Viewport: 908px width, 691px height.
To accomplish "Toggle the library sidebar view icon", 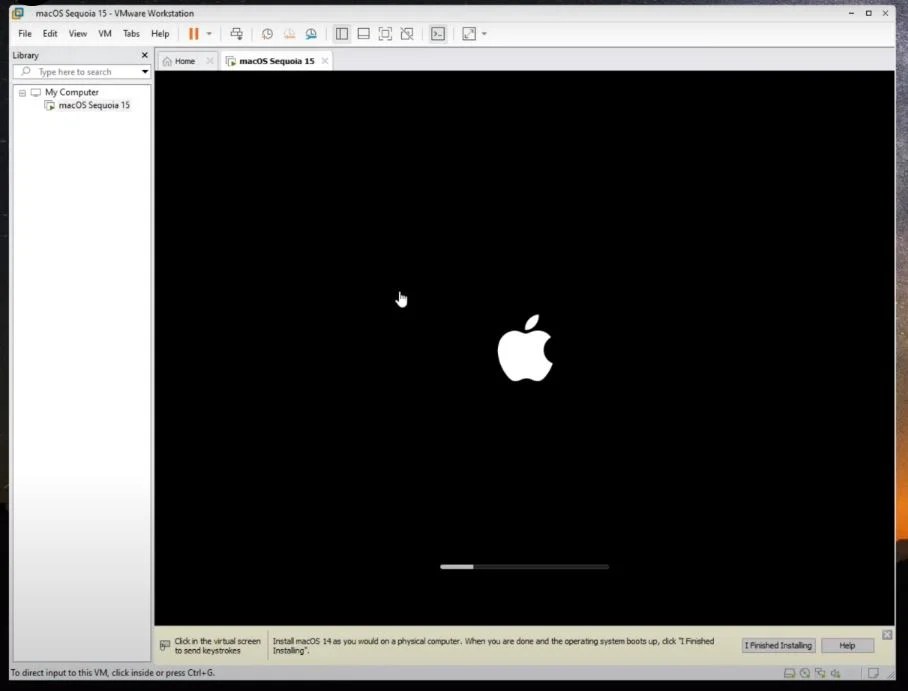I will click(342, 34).
